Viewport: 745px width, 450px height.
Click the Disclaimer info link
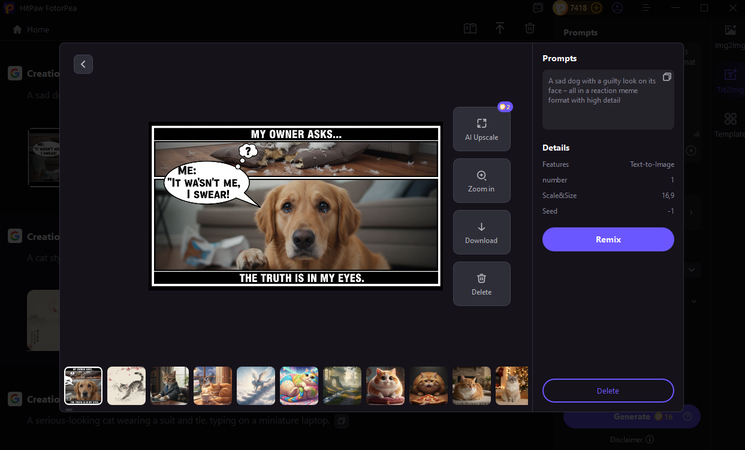(x=632, y=440)
